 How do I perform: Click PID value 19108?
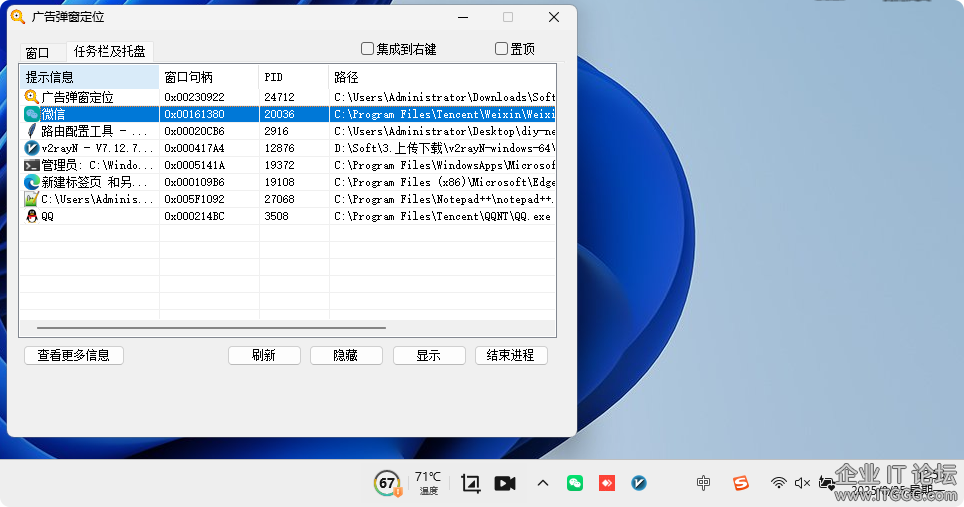[279, 182]
